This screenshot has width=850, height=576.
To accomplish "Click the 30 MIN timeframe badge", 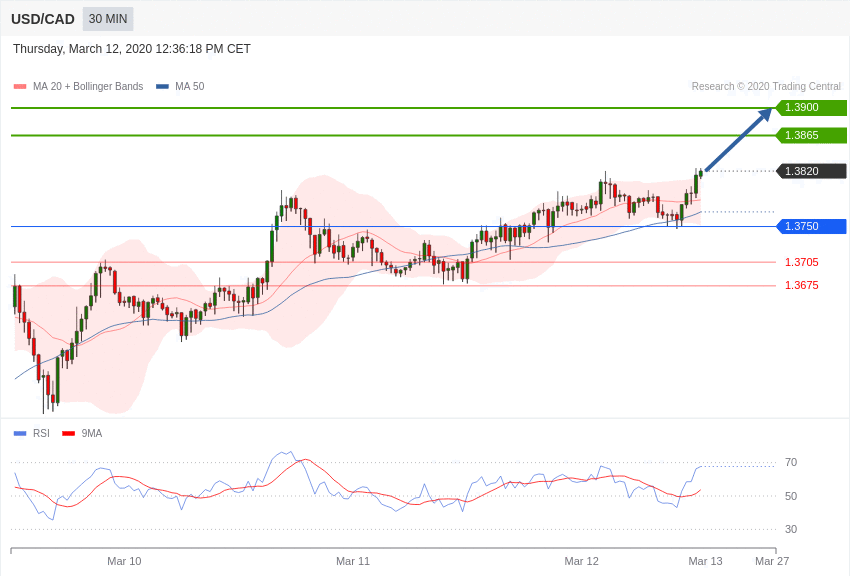I will coord(108,19).
